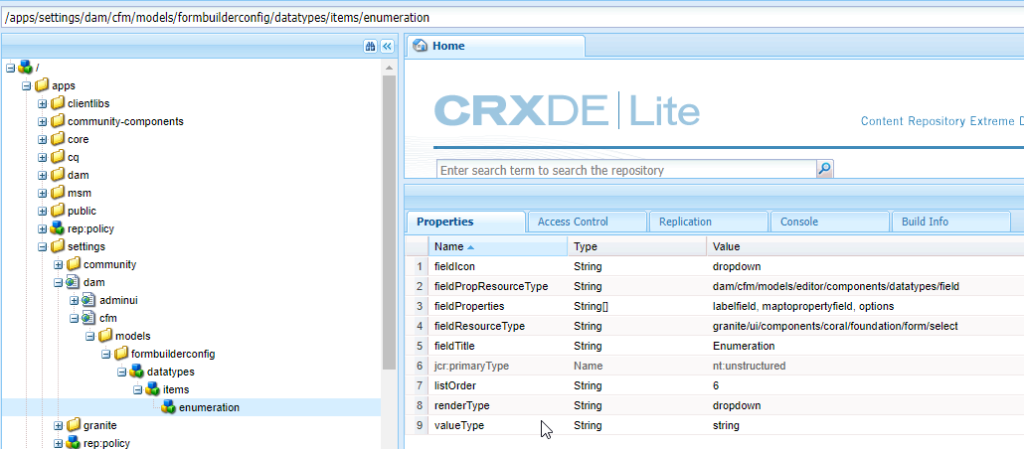This screenshot has width=1024, height=449.
Task: Collapse the tree panel with double-arrow icon
Action: pos(387,47)
